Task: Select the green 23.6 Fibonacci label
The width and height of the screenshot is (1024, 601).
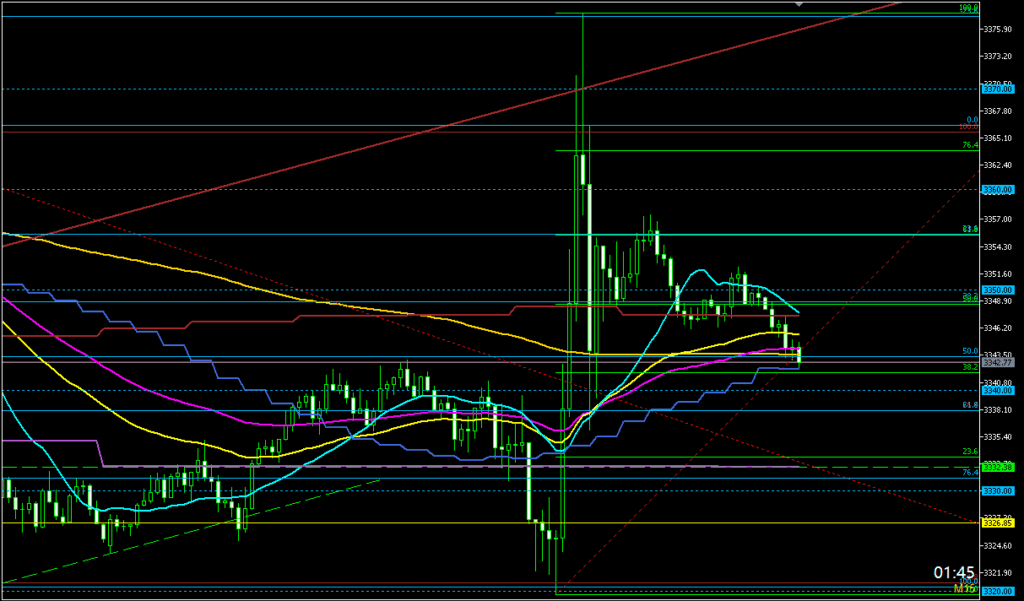Action: click(970, 451)
